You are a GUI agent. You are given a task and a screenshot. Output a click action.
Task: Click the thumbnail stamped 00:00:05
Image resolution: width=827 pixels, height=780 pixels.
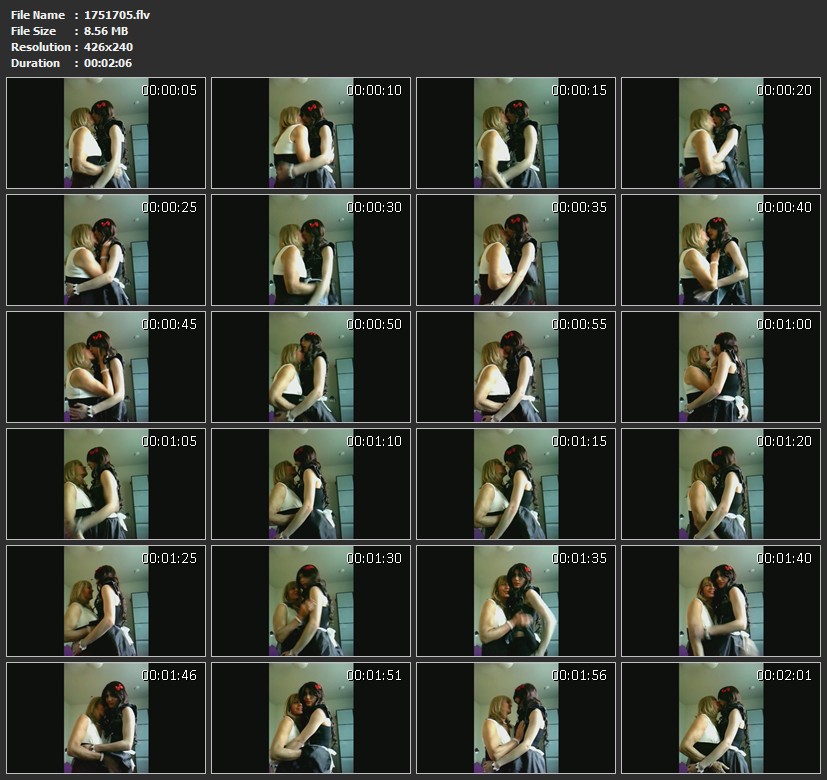(x=106, y=133)
